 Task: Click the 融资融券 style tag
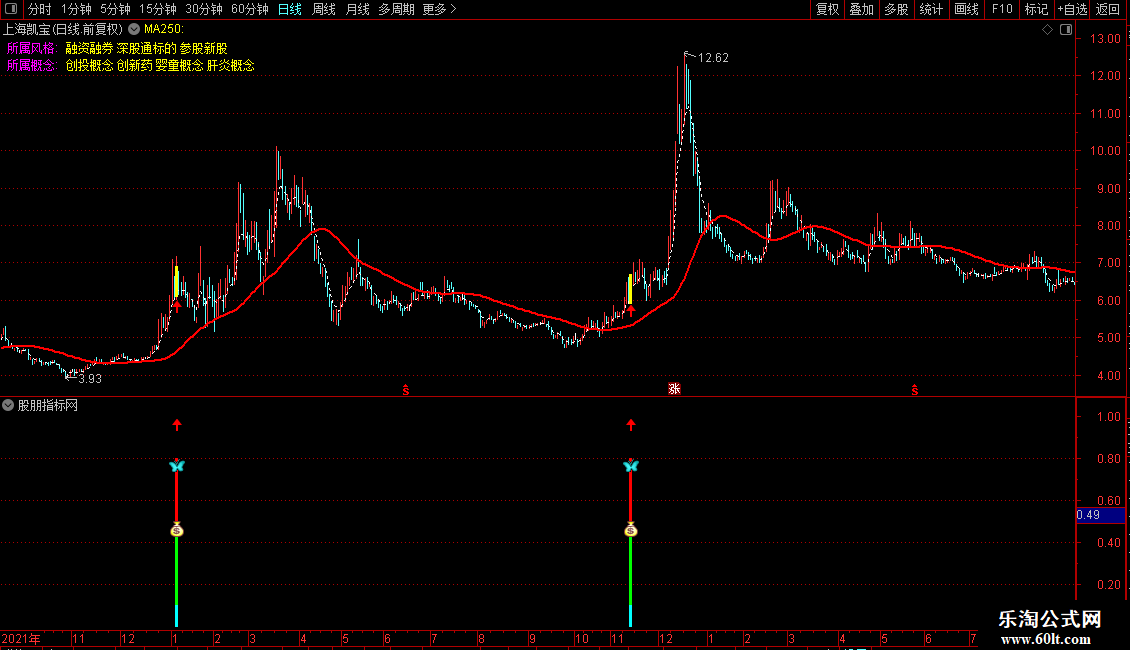(89, 48)
